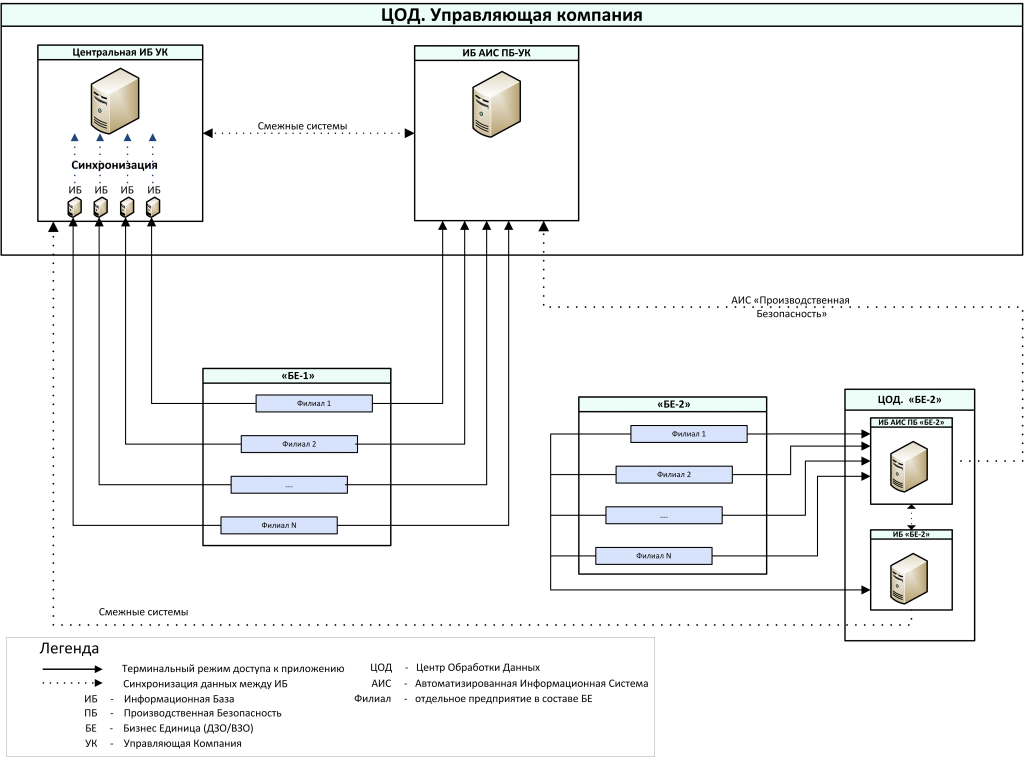This screenshot has width=1024, height=757.
Task: Click Филиал 1 box in «БЕ-1» group
Action: point(314,403)
